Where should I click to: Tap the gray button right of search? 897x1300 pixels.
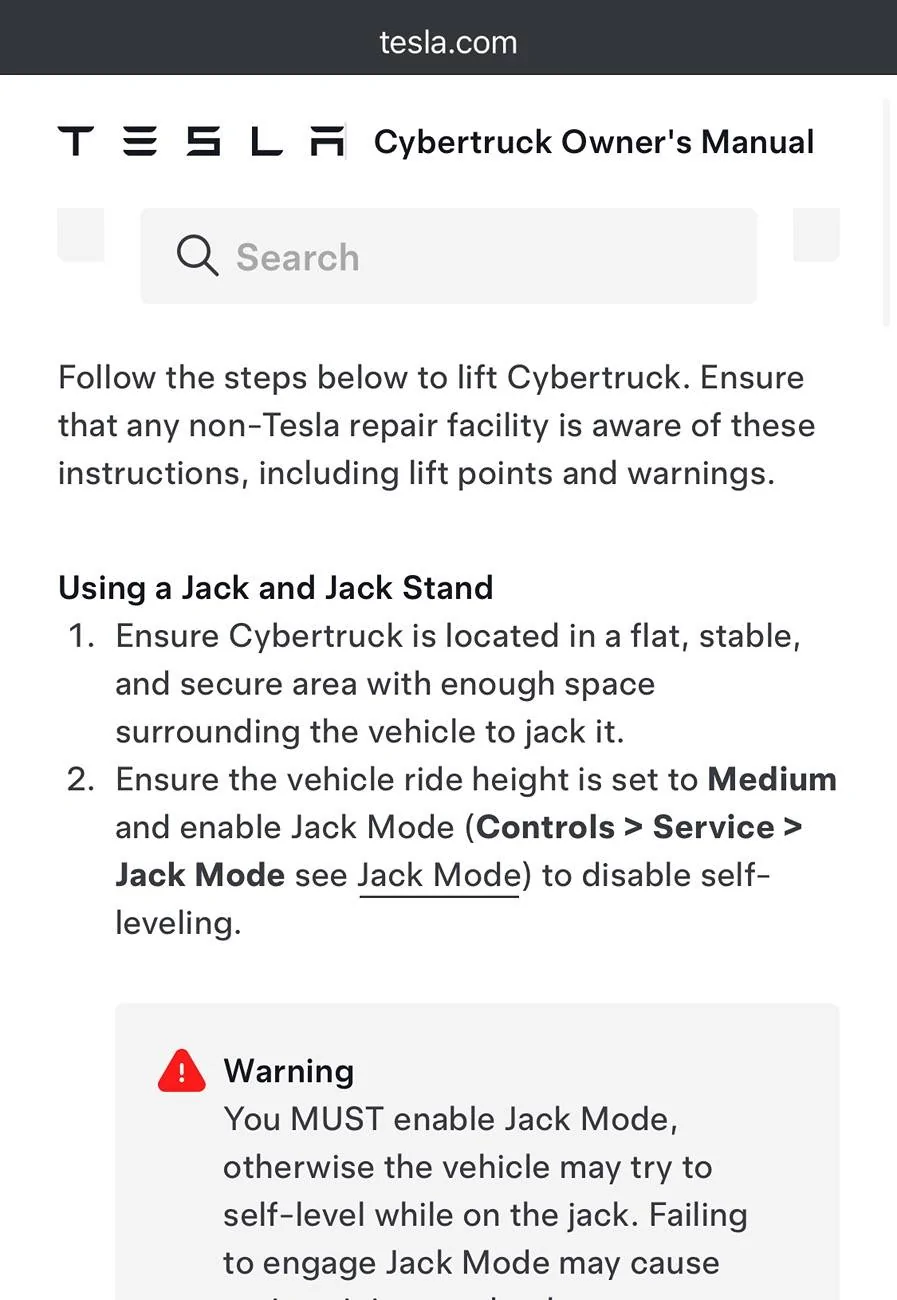click(816, 235)
